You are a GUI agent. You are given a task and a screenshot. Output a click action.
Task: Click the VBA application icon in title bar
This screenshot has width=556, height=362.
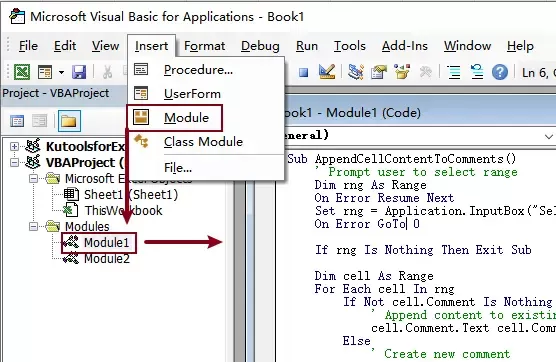pyautogui.click(x=17, y=17)
